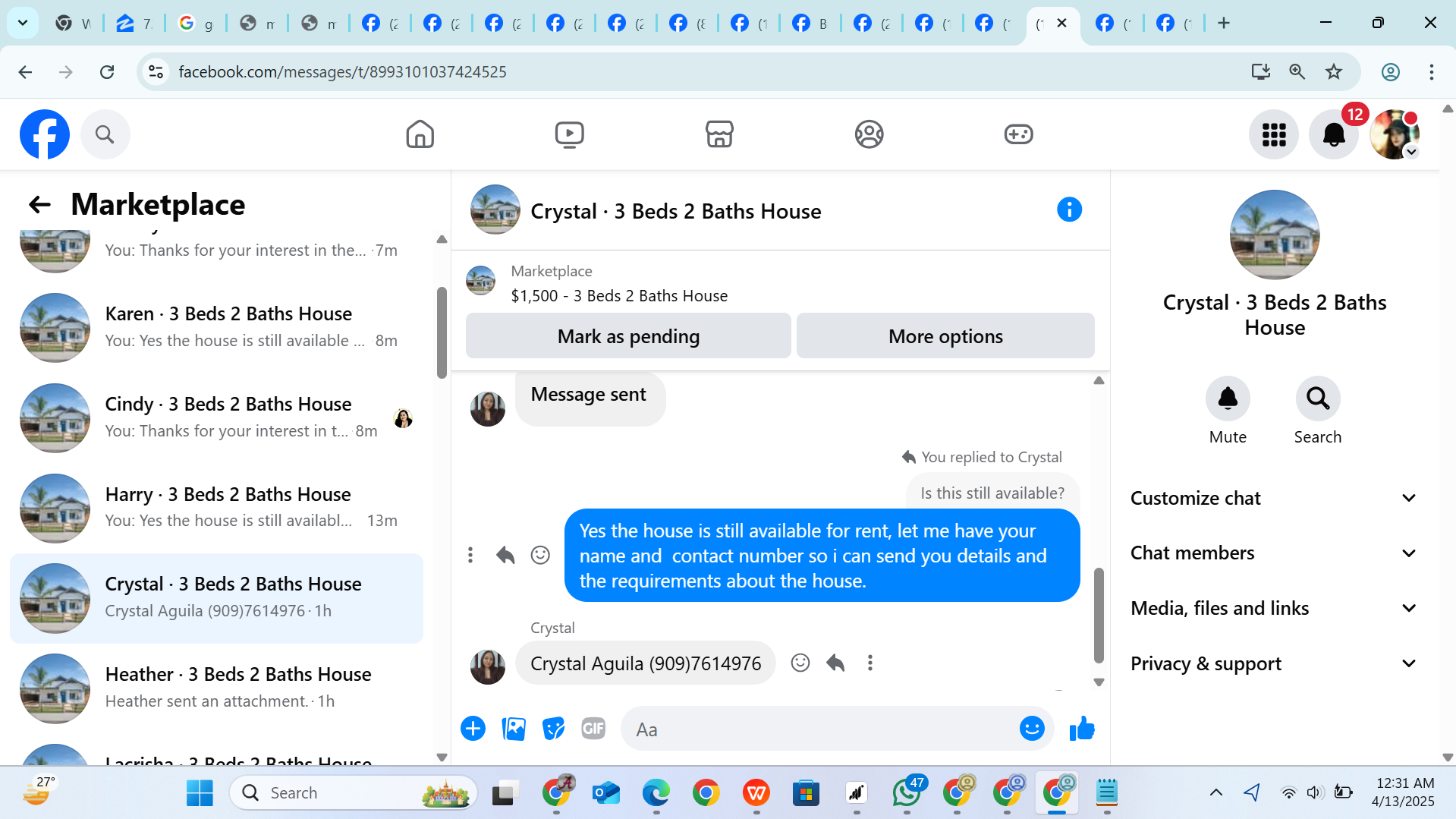Open the Groups icon

click(869, 134)
